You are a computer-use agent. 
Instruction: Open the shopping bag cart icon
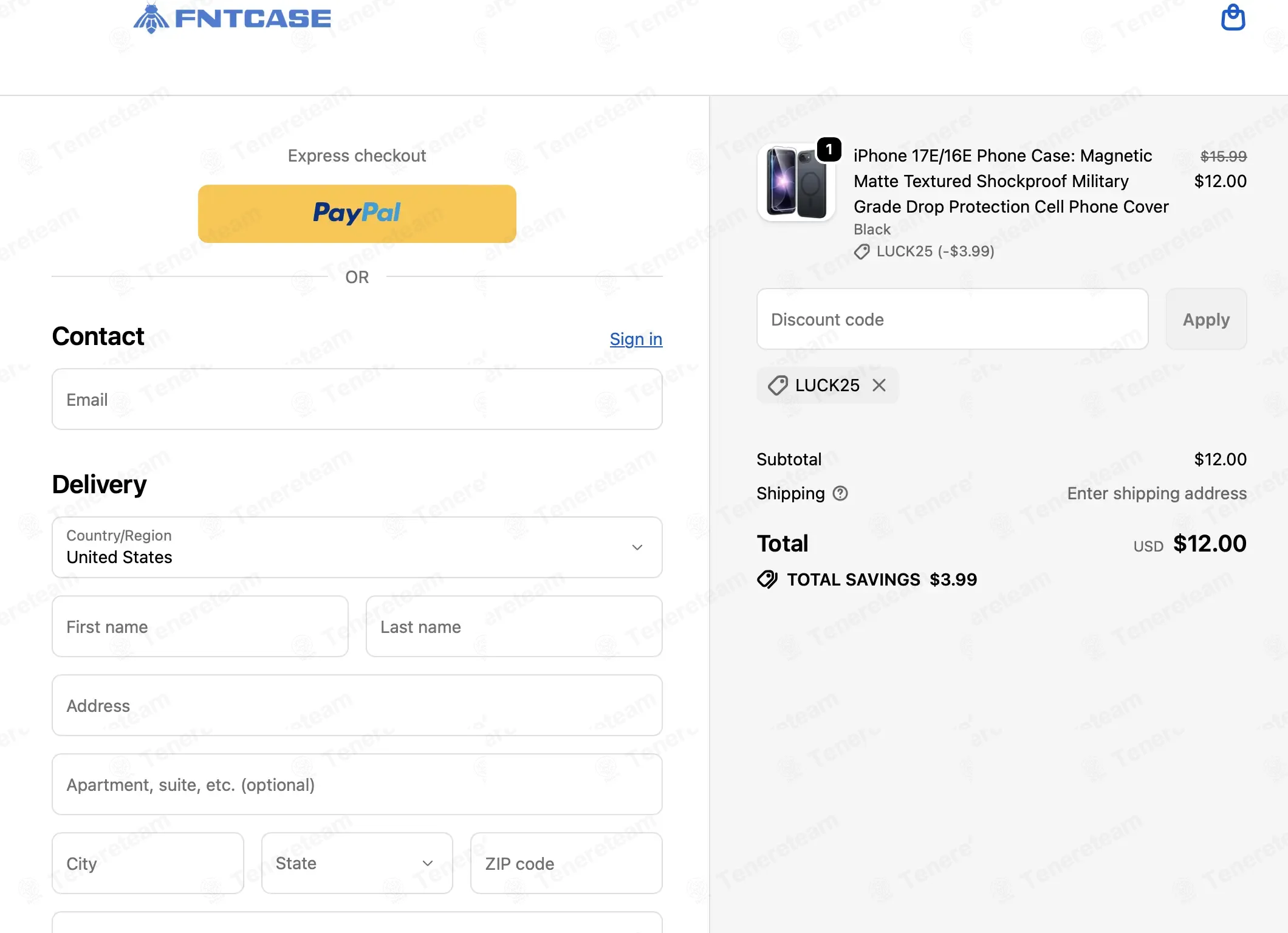(1233, 17)
